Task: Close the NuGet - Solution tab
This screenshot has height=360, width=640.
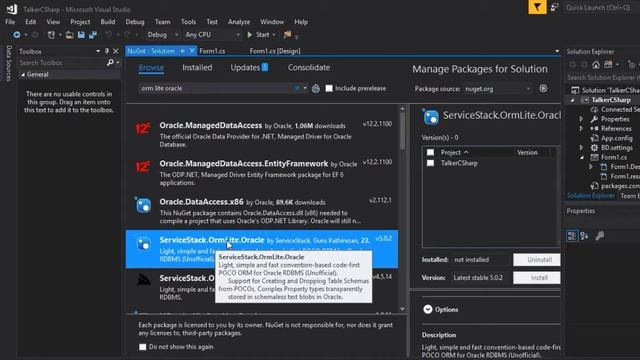Action: click(191, 51)
